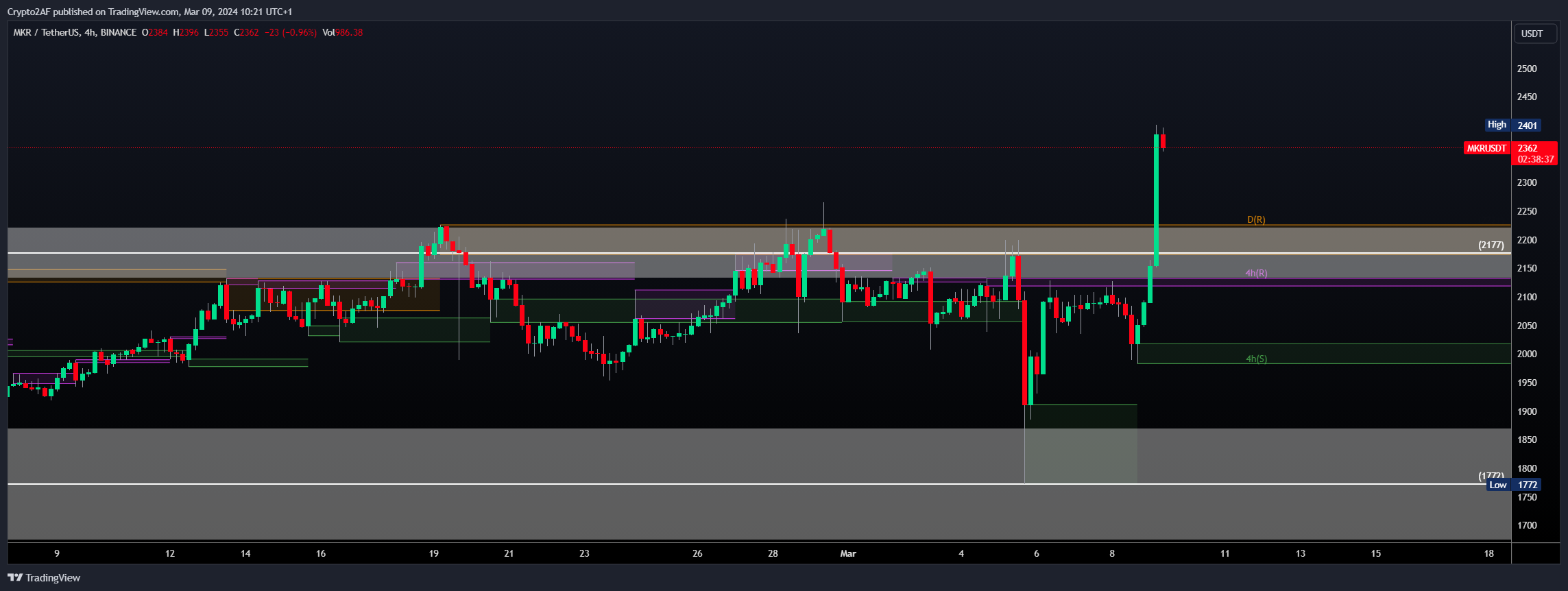Click the 1750 price axis tick
Image resolution: width=1568 pixels, height=591 pixels.
pyautogui.click(x=1527, y=498)
